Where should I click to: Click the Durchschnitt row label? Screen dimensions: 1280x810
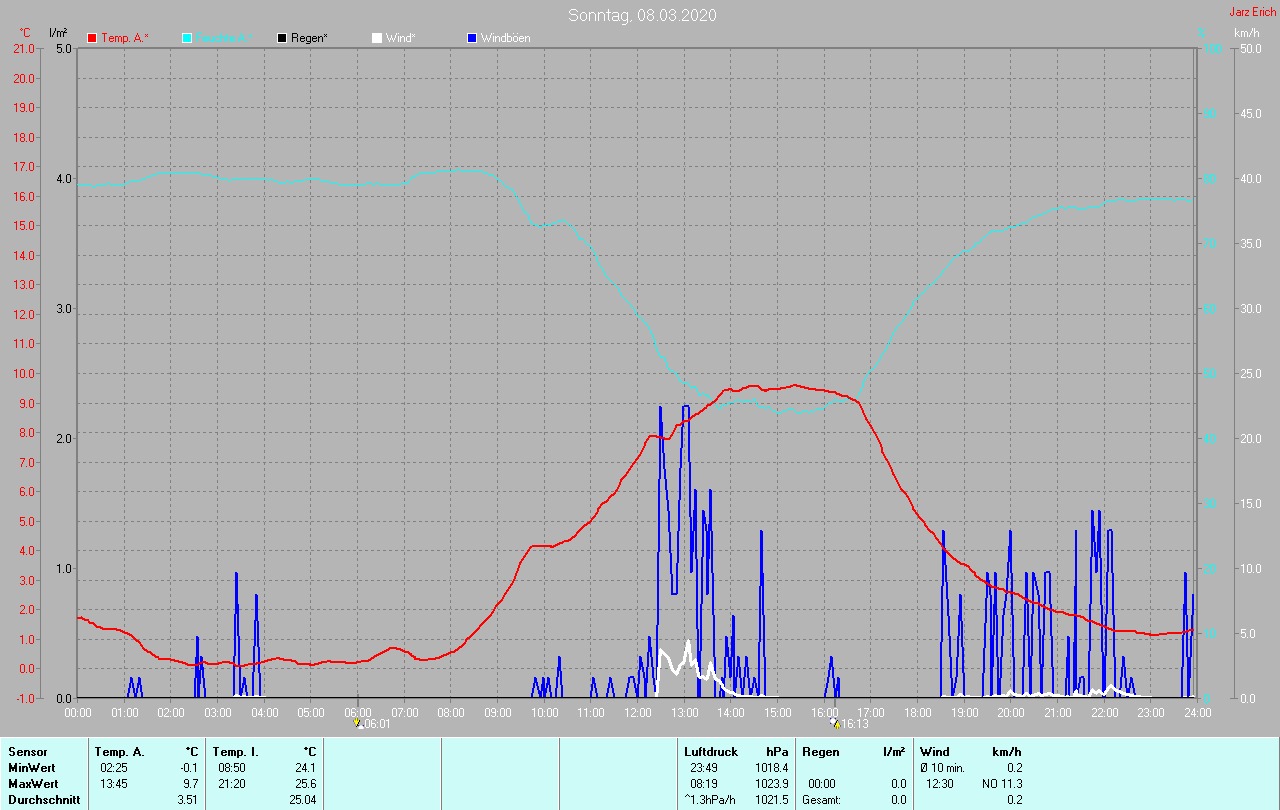[44, 800]
